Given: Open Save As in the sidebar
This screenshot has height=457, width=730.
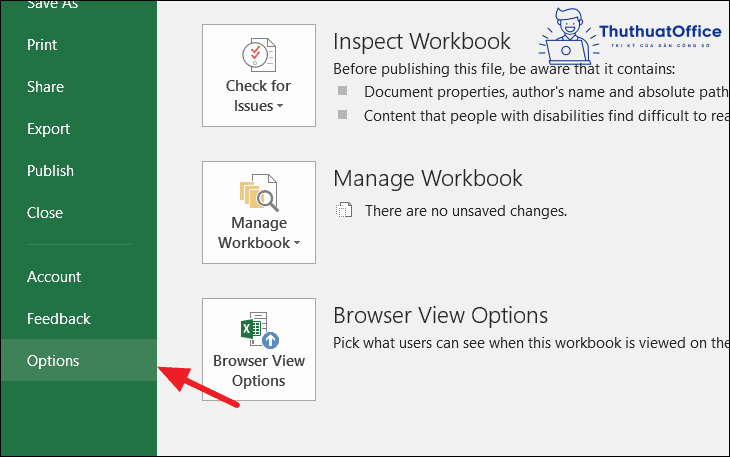Looking at the screenshot, I should tap(54, 5).
